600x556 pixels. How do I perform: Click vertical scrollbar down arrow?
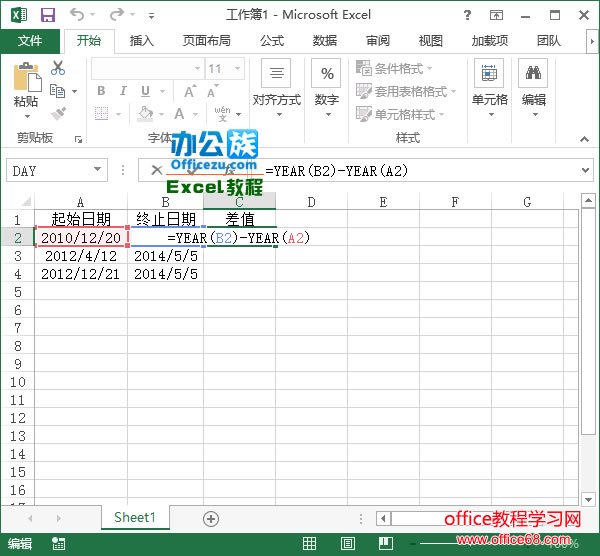click(x=588, y=499)
